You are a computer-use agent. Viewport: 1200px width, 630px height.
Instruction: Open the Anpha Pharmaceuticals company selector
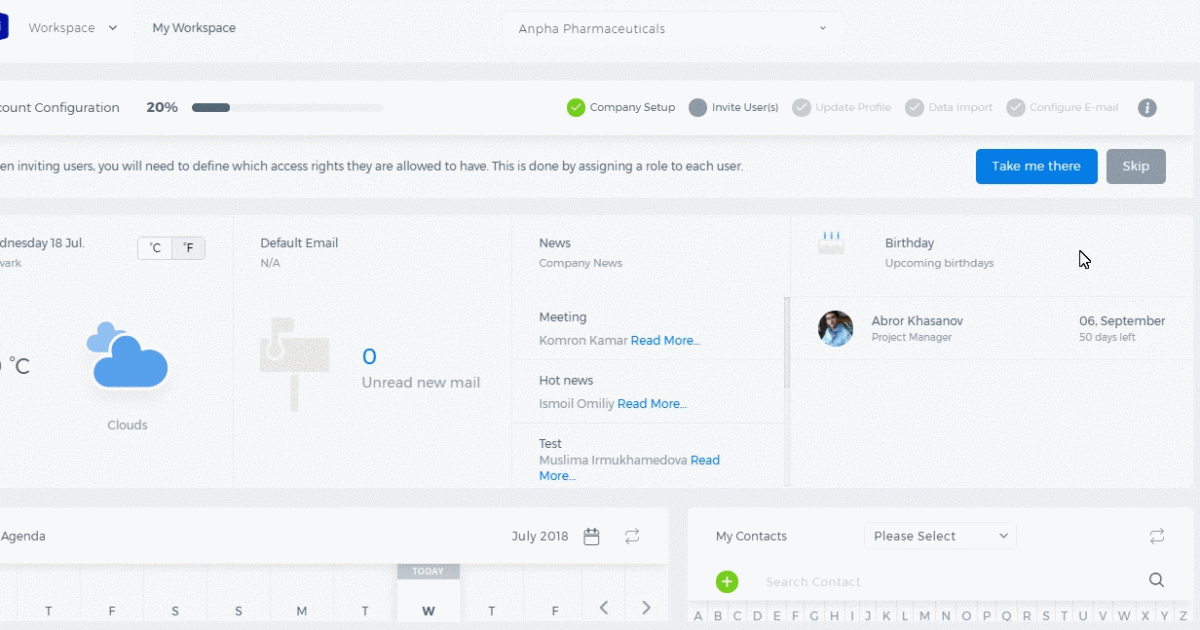[671, 29]
